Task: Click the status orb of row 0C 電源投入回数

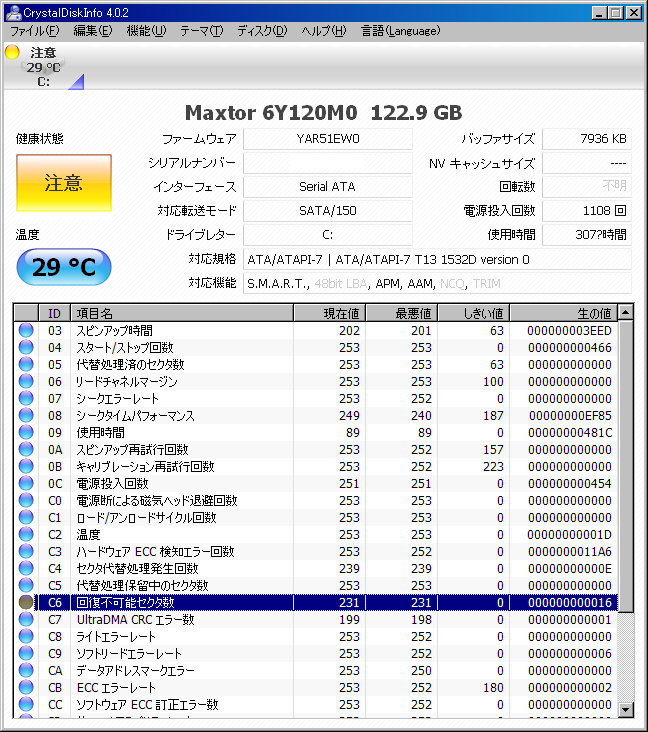Action: point(26,483)
